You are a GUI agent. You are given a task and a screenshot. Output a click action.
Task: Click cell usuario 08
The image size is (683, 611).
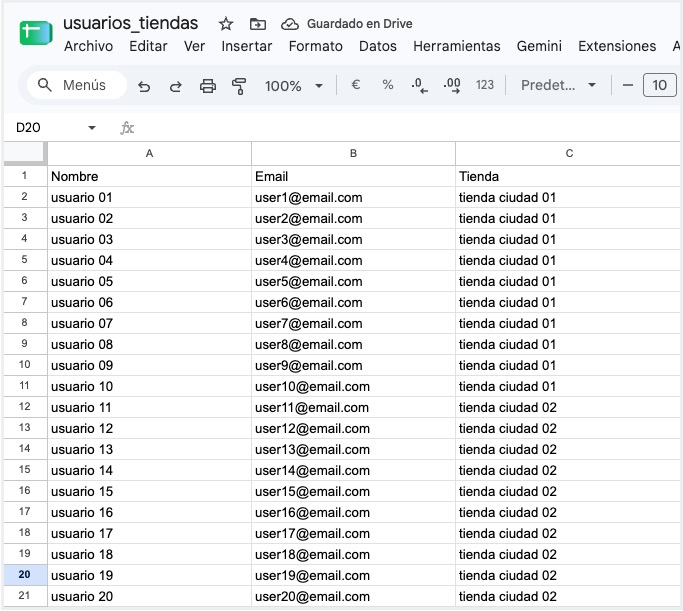[149, 344]
